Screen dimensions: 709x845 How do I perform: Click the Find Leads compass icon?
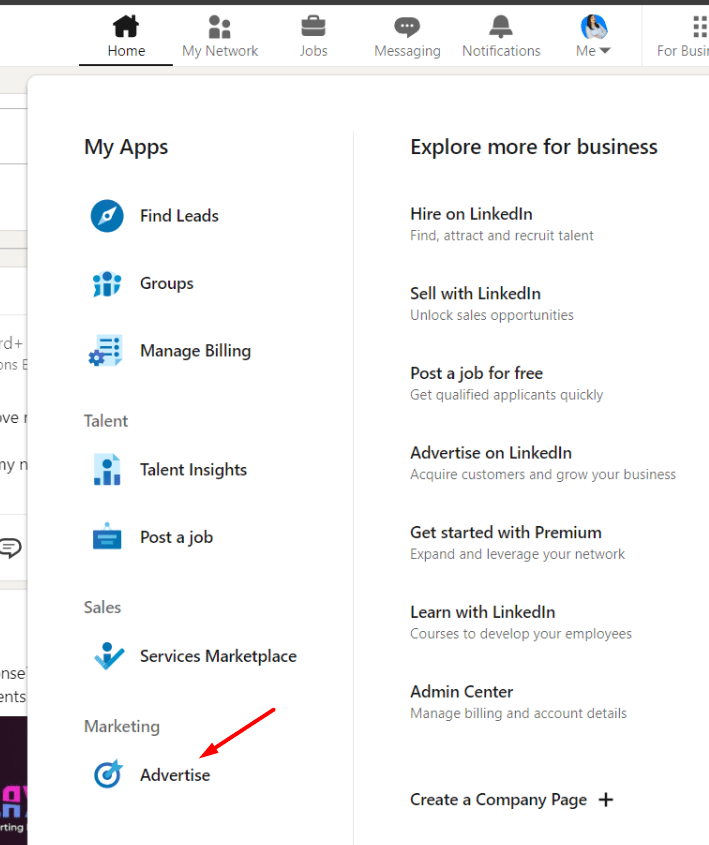point(107,216)
